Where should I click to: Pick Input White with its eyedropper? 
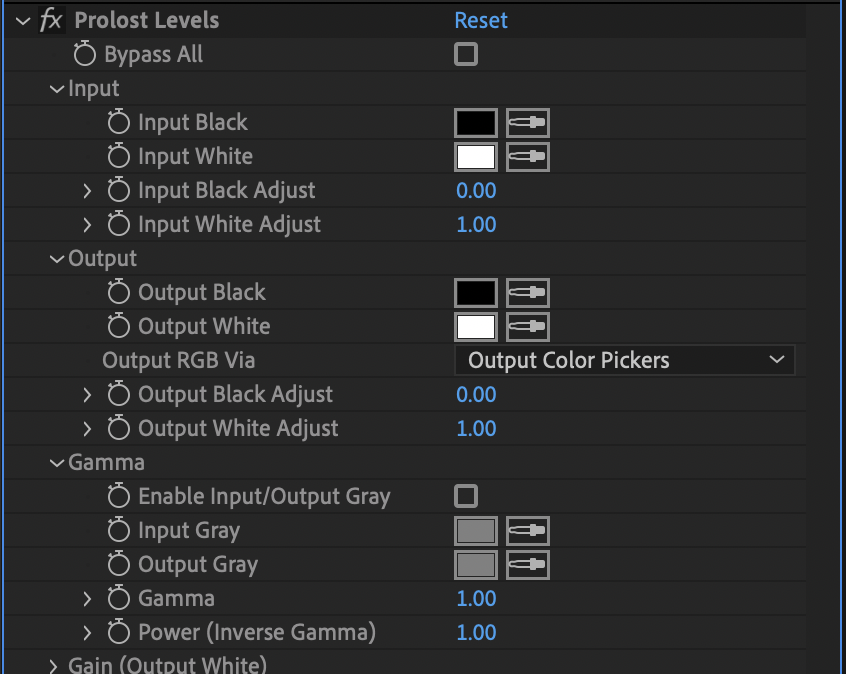tap(528, 156)
